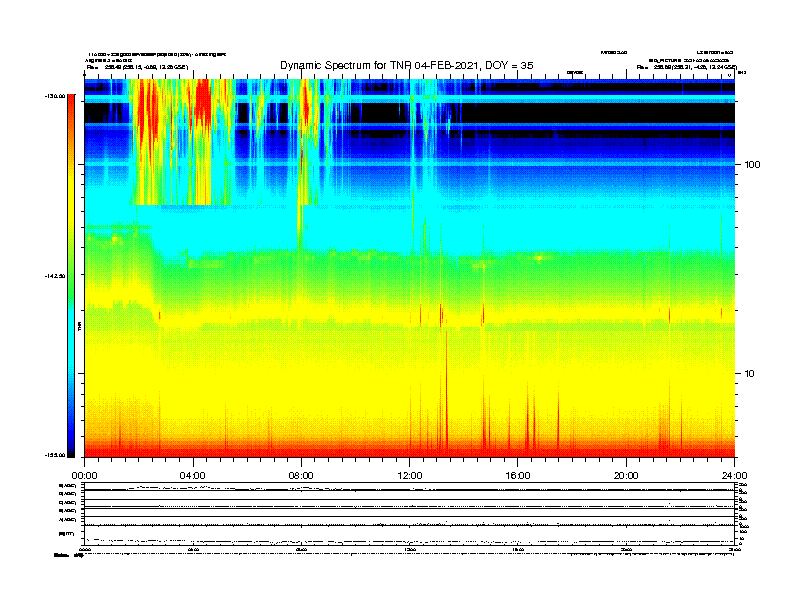Click the 10 frequency axis label

pyautogui.click(x=750, y=374)
